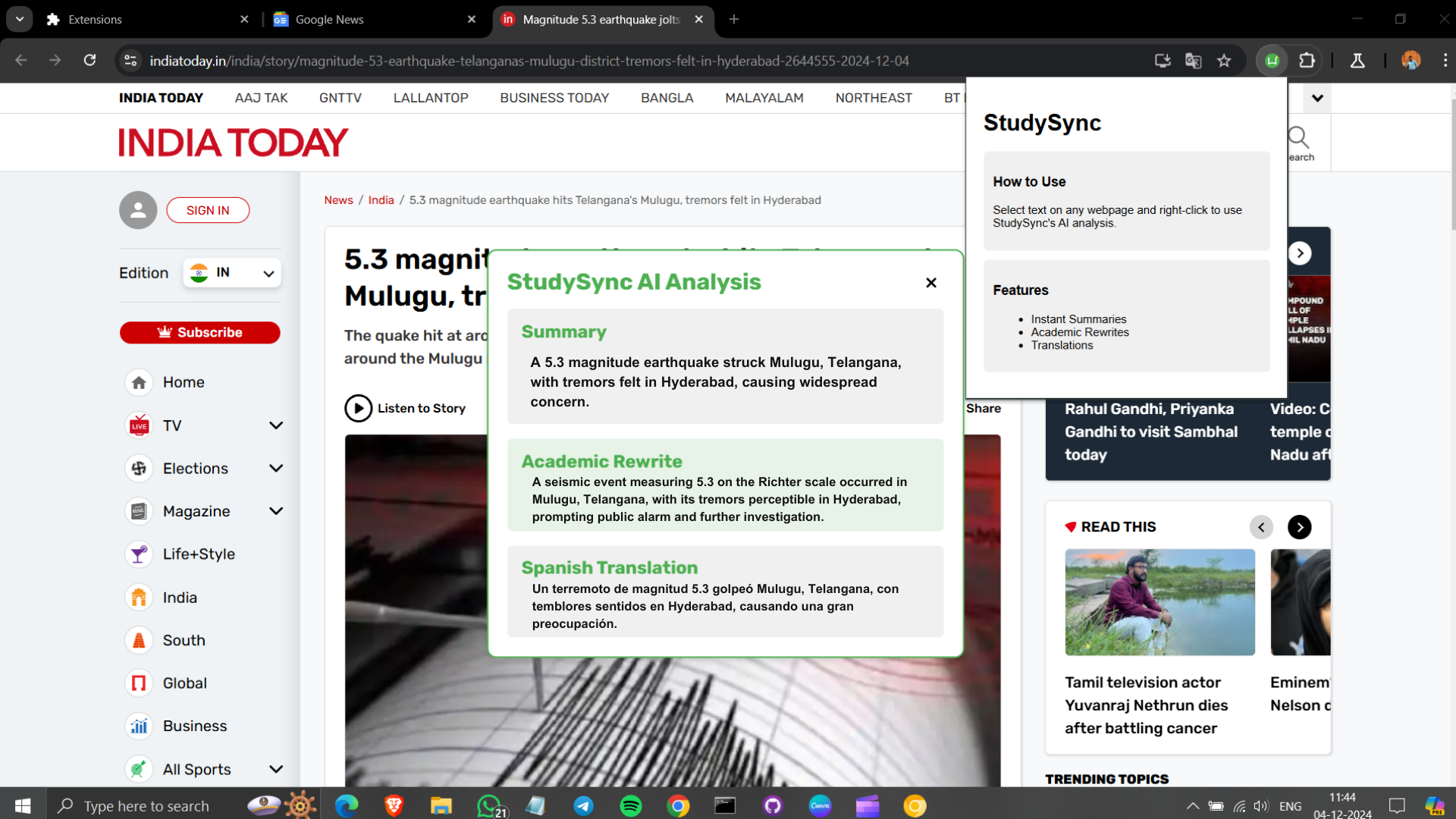Bookmark this page with the star icon
Viewport: 1456px width, 819px height.
[x=1224, y=61]
